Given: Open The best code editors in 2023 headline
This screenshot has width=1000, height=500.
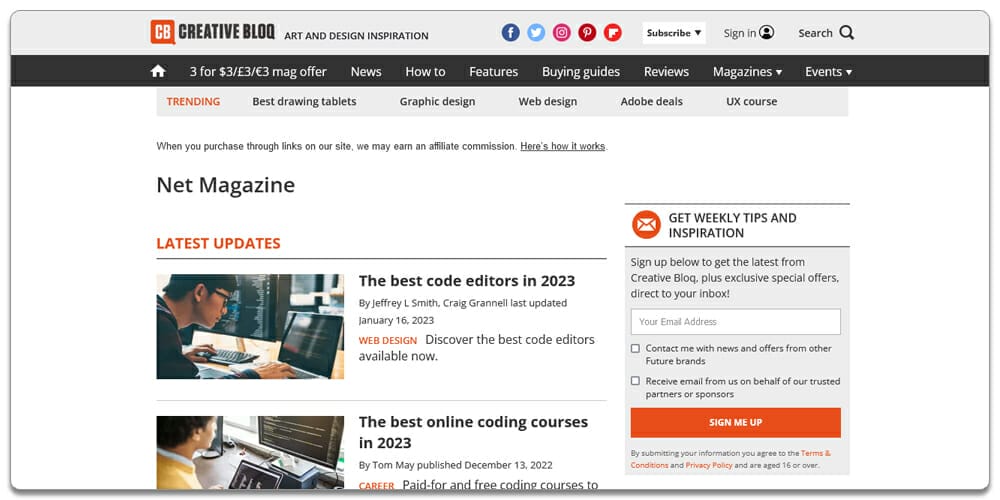Looking at the screenshot, I should pyautogui.click(x=467, y=281).
